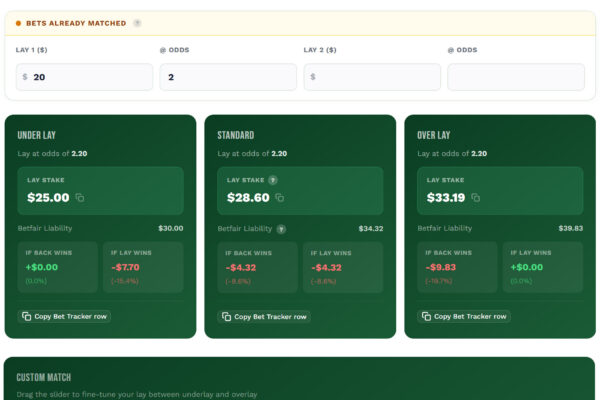Copy the $33.19 Over Lay stake
Viewport: 600px width, 400px height.
pyautogui.click(x=476, y=198)
